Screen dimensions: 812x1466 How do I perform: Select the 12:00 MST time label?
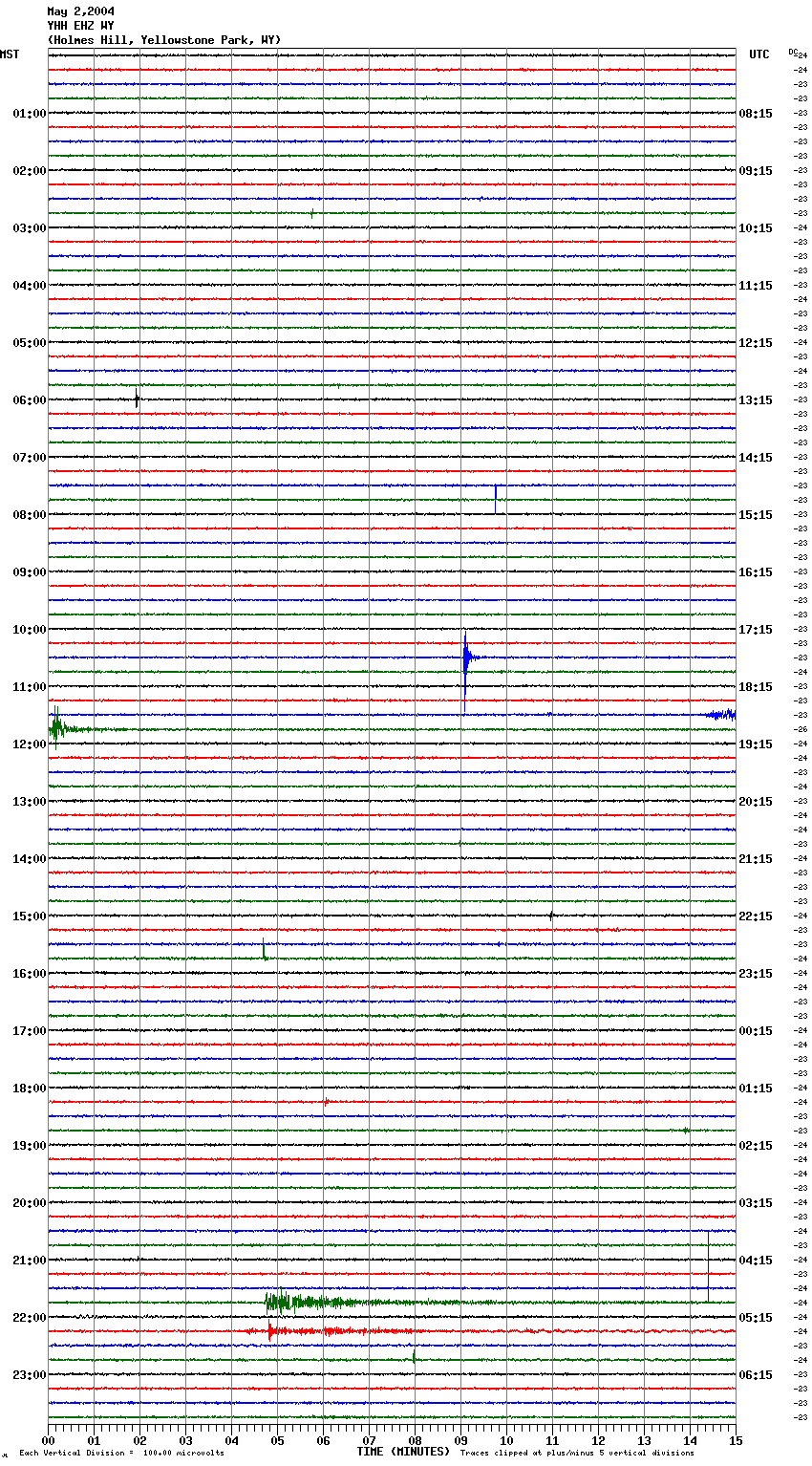[x=30, y=744]
